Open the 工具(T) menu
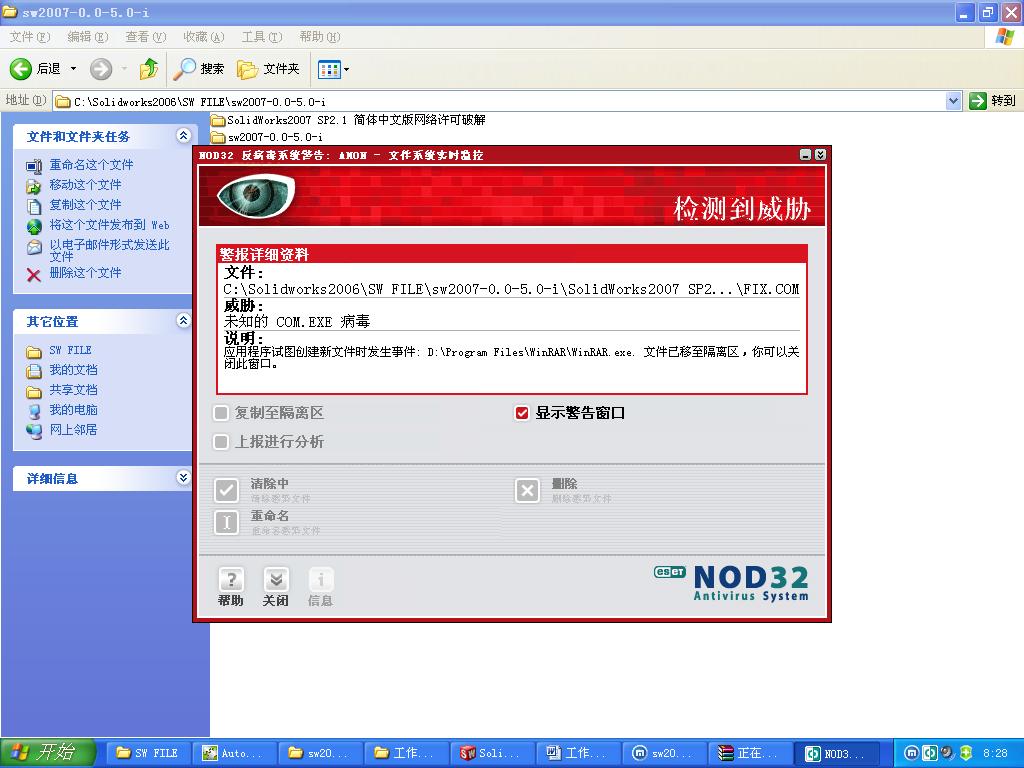This screenshot has height=768, width=1024. click(x=262, y=37)
